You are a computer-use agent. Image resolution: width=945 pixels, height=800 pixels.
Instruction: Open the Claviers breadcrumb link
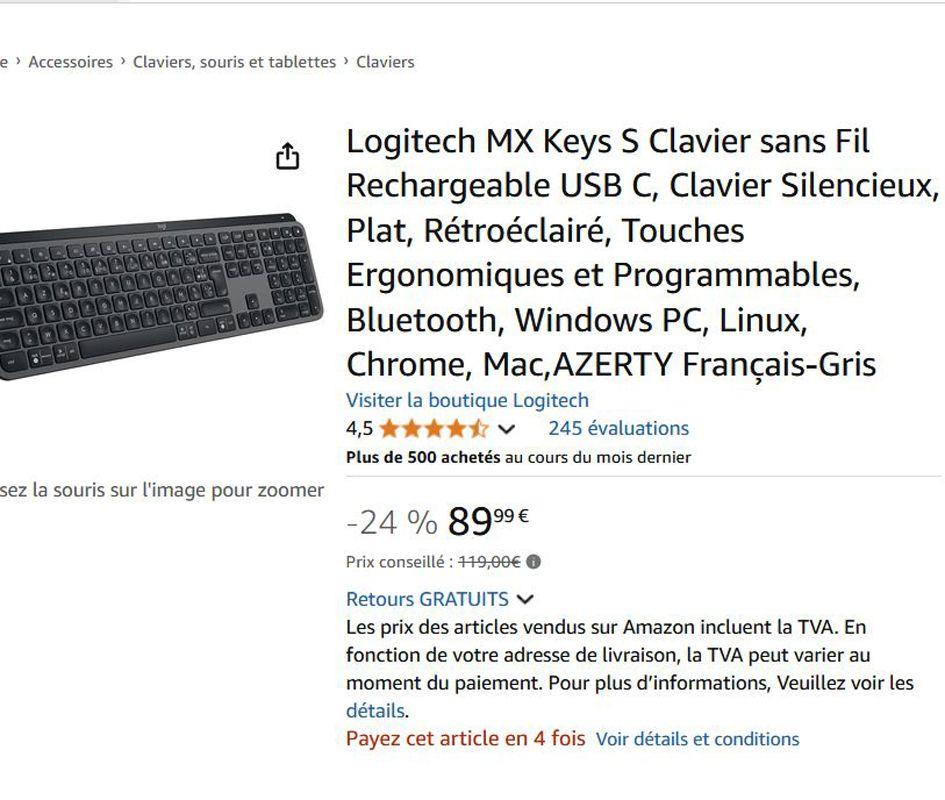(385, 62)
